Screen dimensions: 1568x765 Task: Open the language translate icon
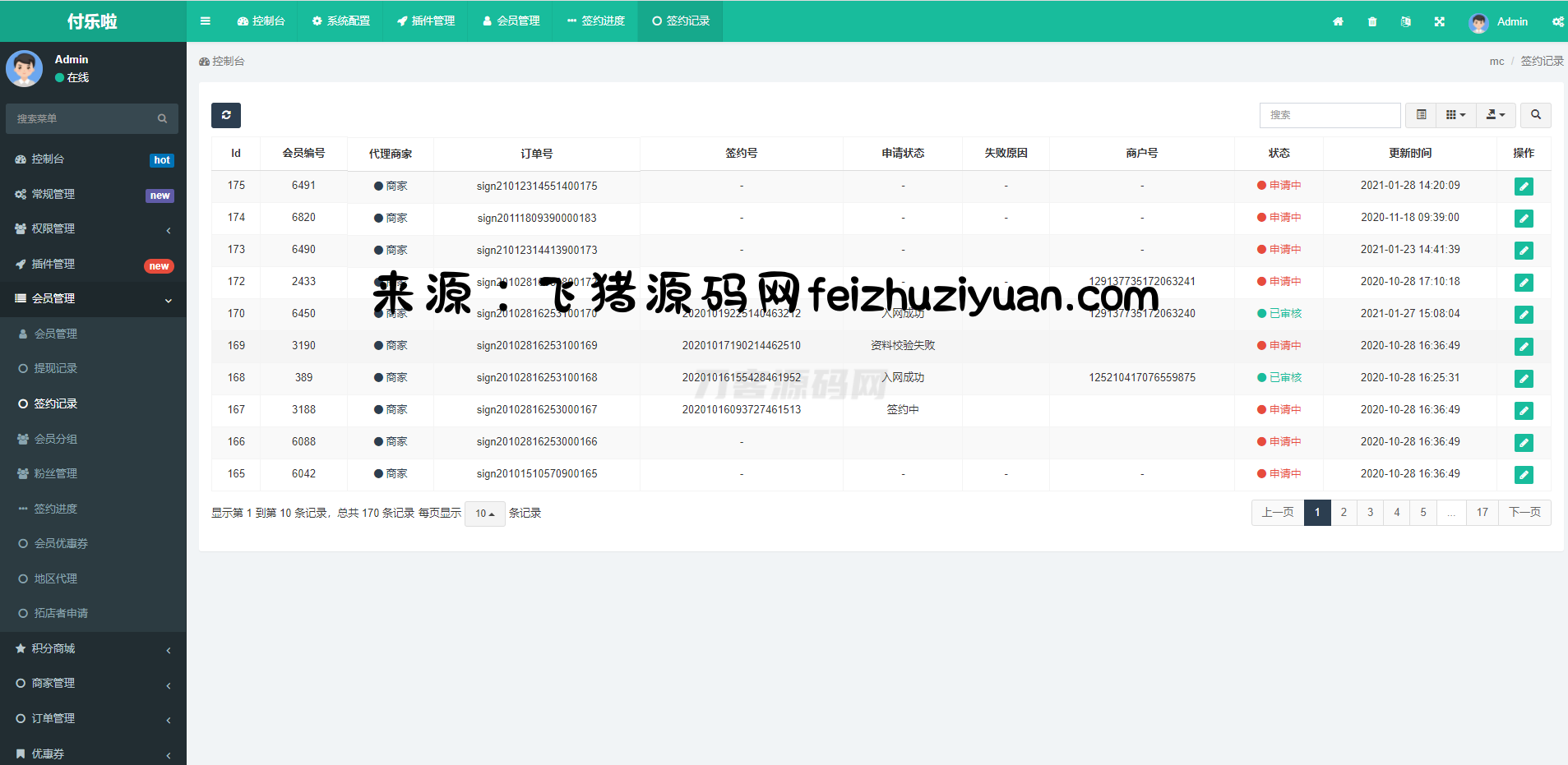(x=1406, y=22)
